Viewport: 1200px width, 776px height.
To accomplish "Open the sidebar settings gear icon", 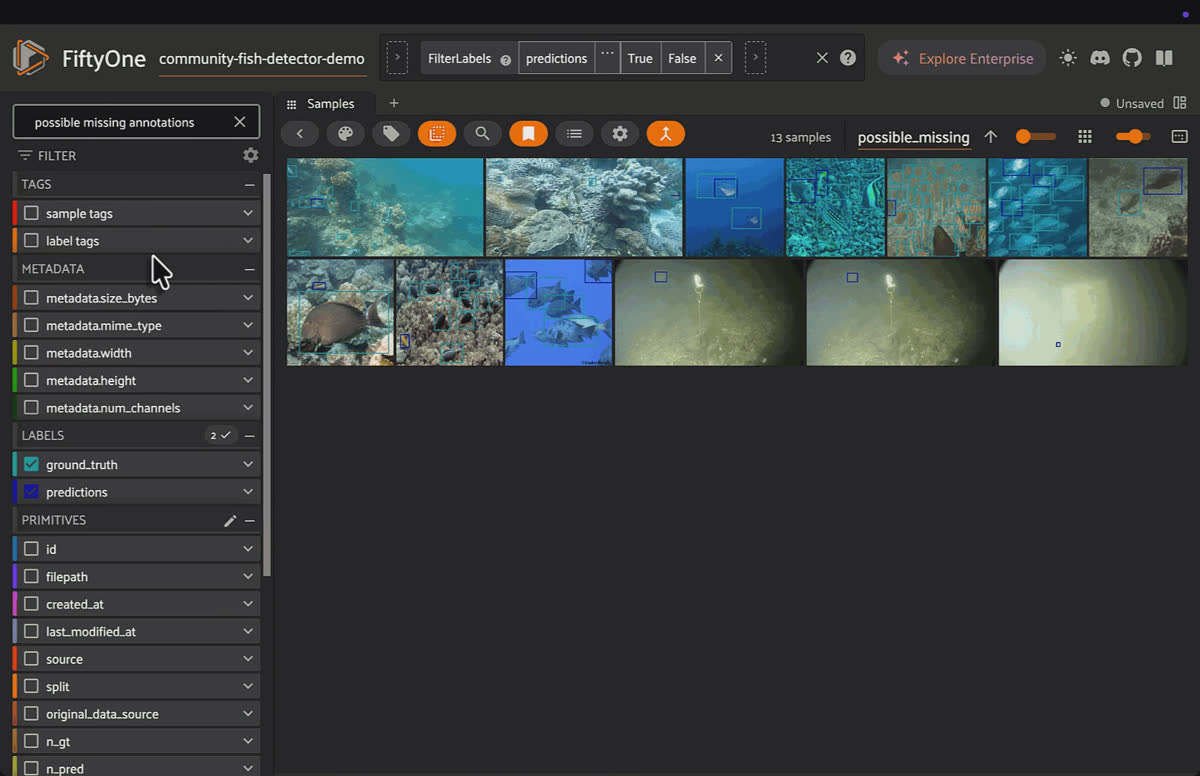I will coord(251,155).
